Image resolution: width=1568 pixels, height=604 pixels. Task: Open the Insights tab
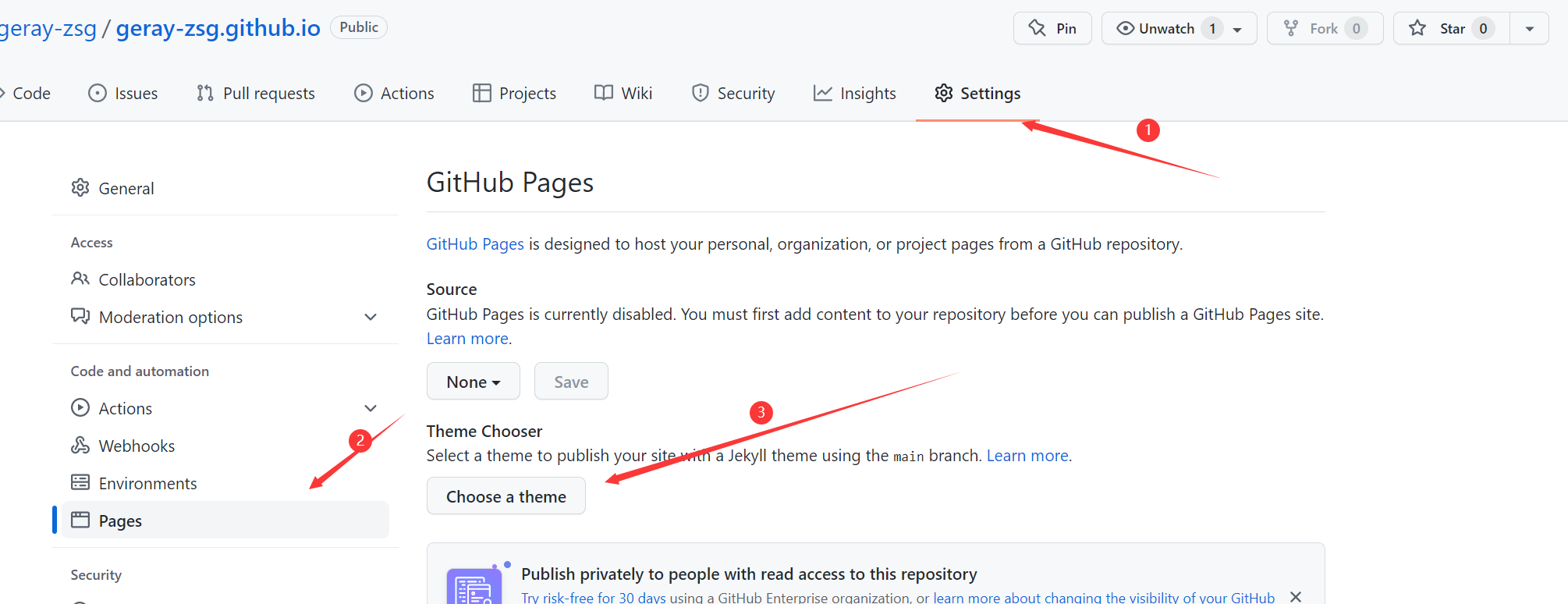point(854,94)
